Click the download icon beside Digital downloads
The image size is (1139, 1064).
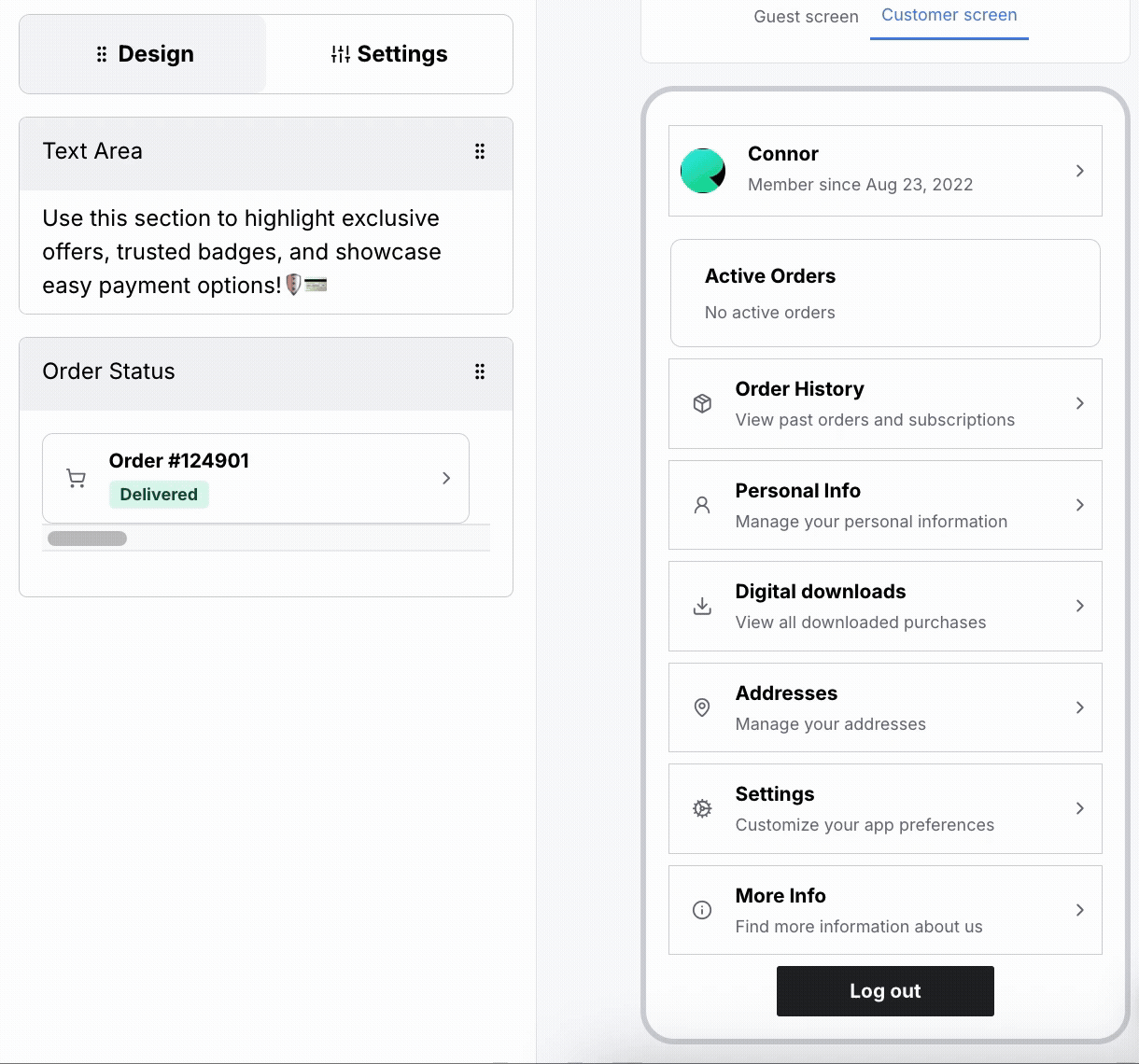pyautogui.click(x=702, y=607)
